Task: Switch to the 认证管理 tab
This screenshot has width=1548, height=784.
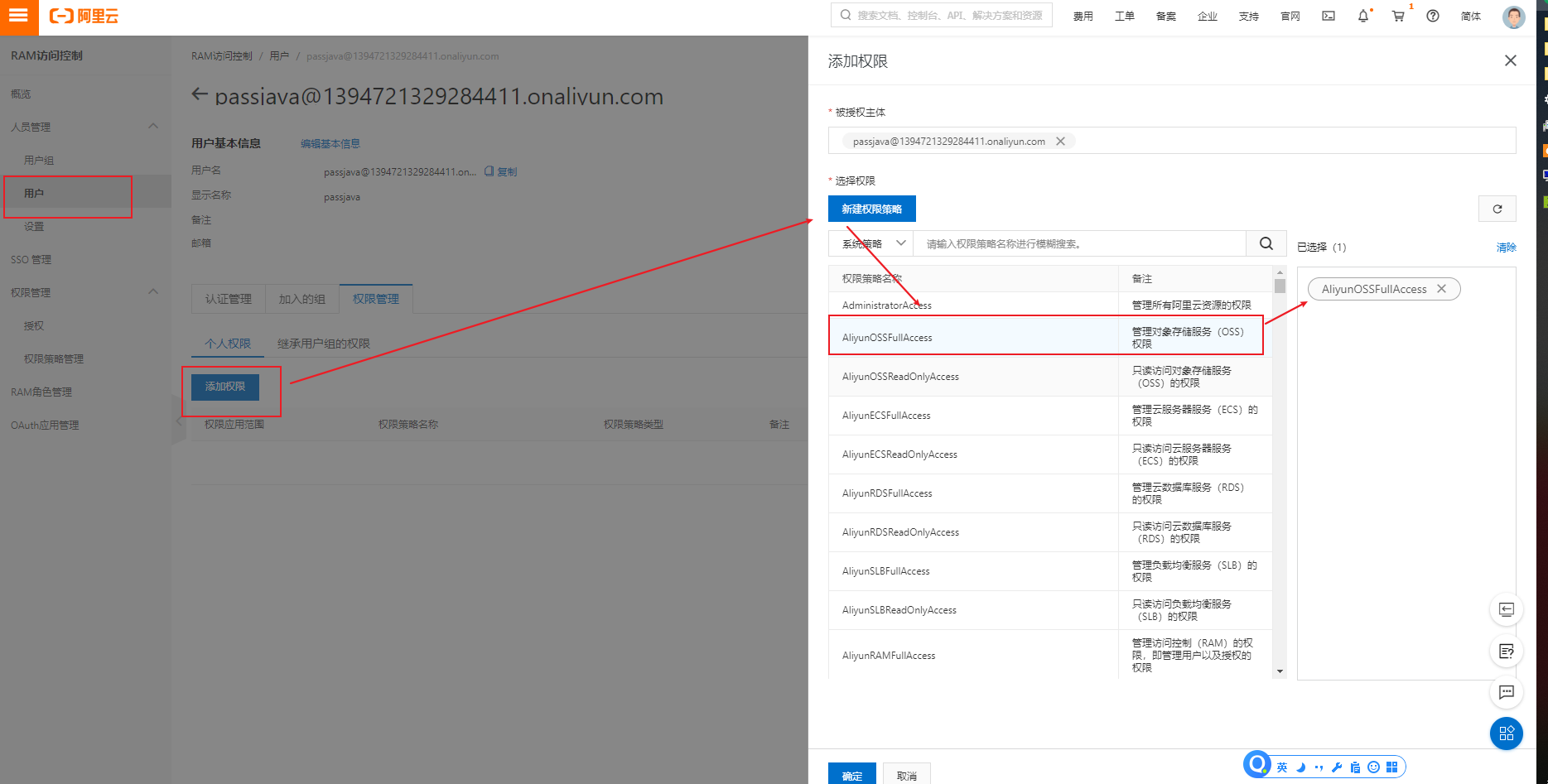Action: click(229, 299)
